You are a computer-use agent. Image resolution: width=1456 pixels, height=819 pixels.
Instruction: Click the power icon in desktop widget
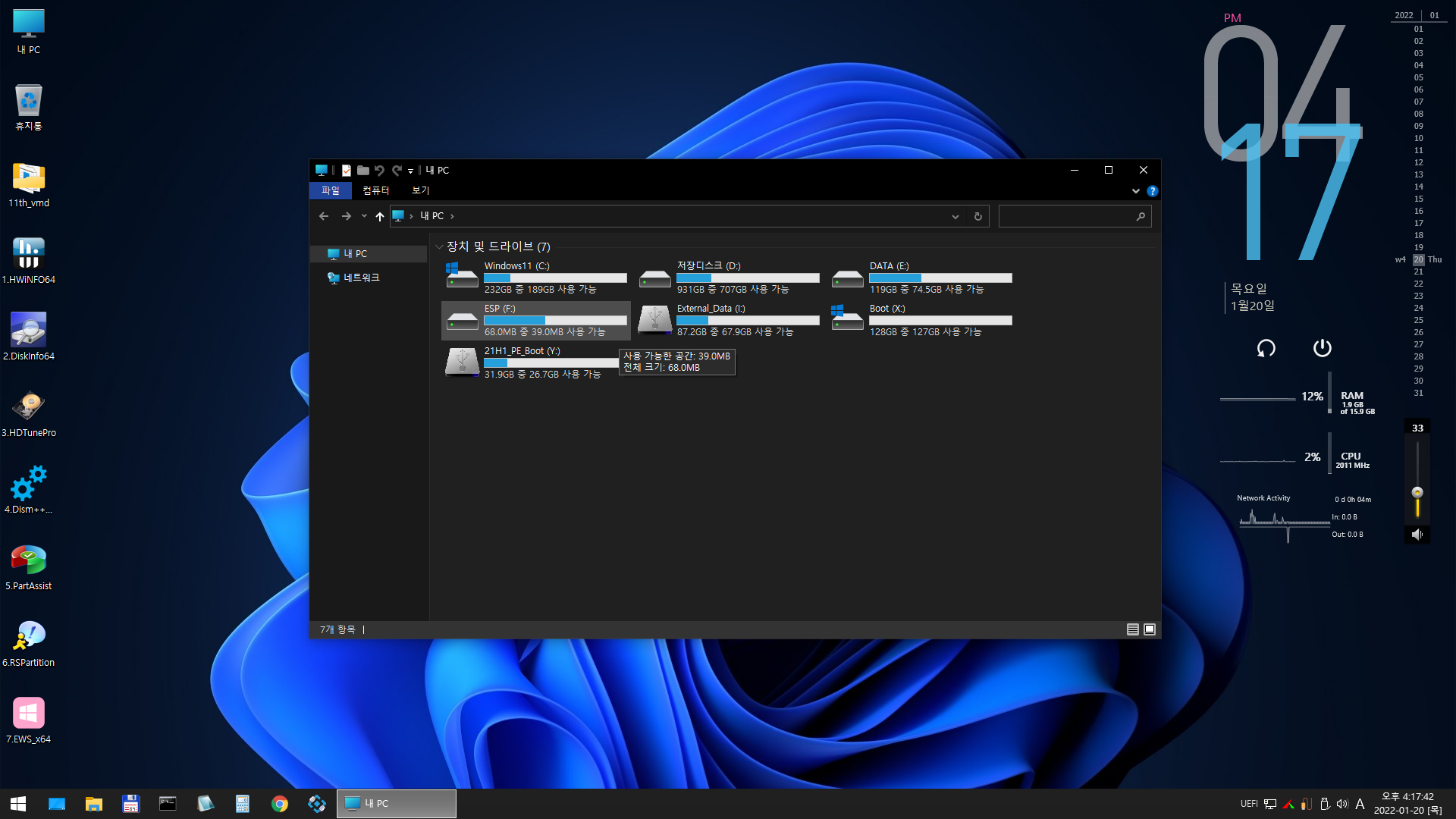point(1323,348)
